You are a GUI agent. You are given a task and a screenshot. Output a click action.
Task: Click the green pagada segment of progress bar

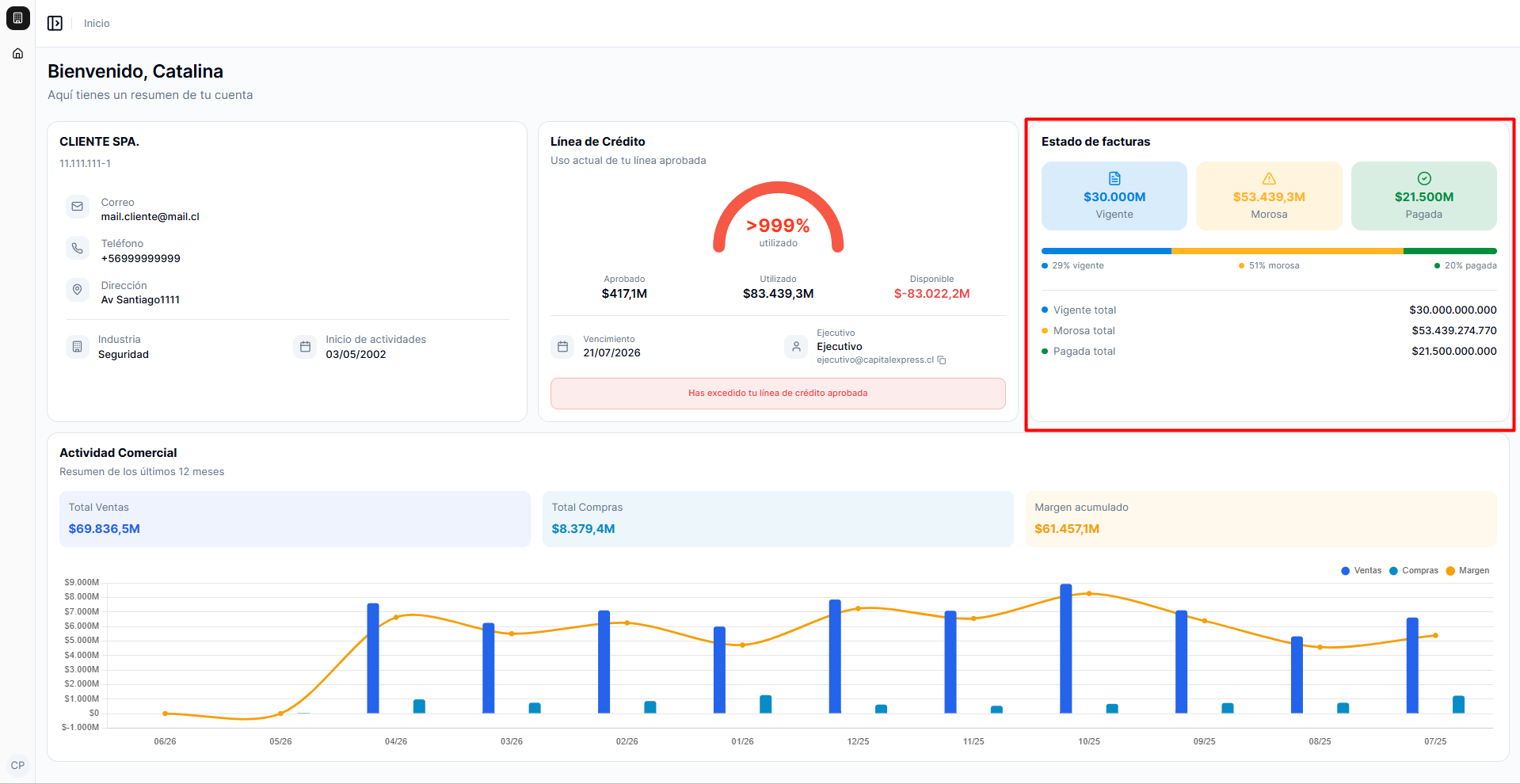tap(1450, 251)
